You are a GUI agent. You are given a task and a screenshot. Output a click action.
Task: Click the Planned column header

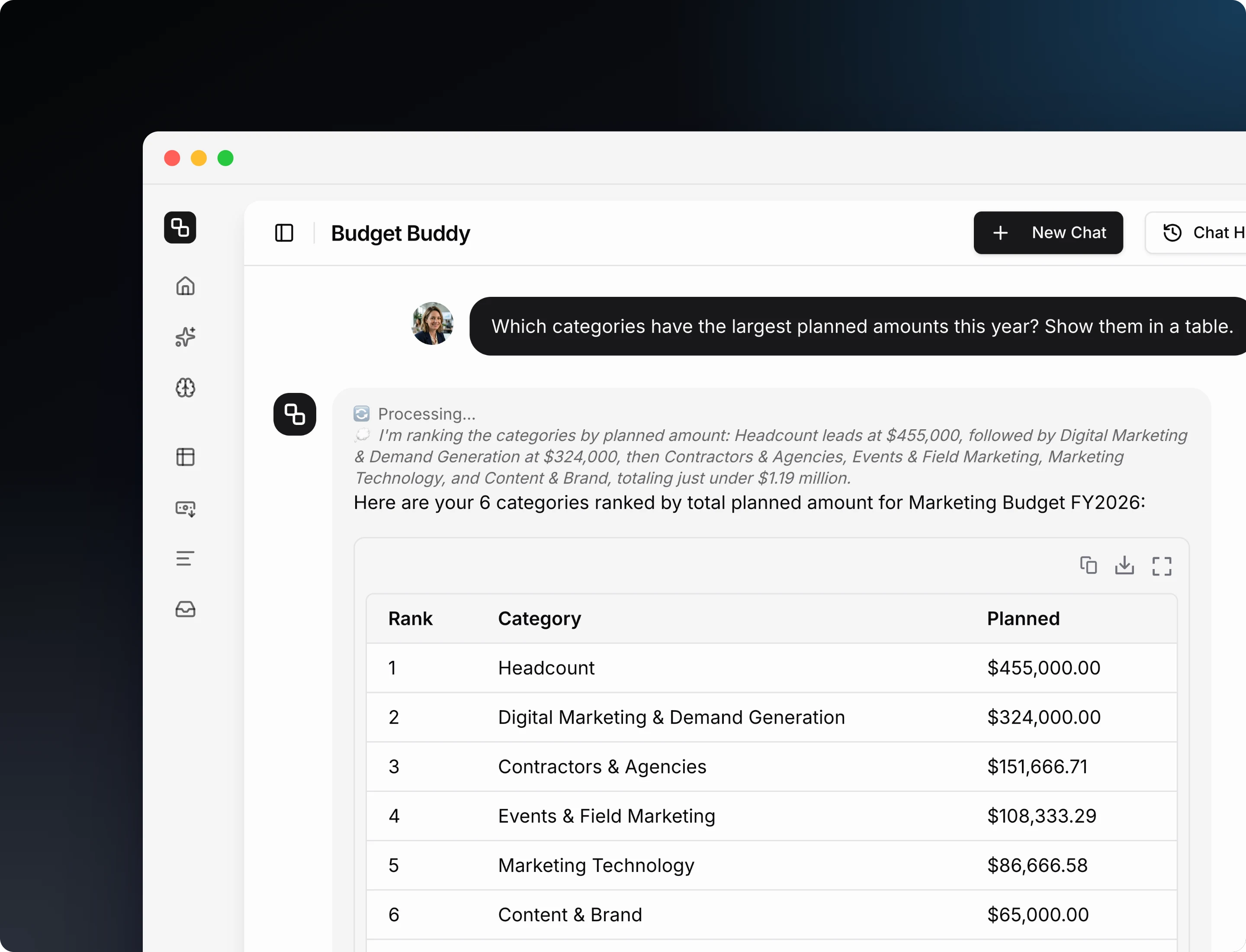[1023, 619]
